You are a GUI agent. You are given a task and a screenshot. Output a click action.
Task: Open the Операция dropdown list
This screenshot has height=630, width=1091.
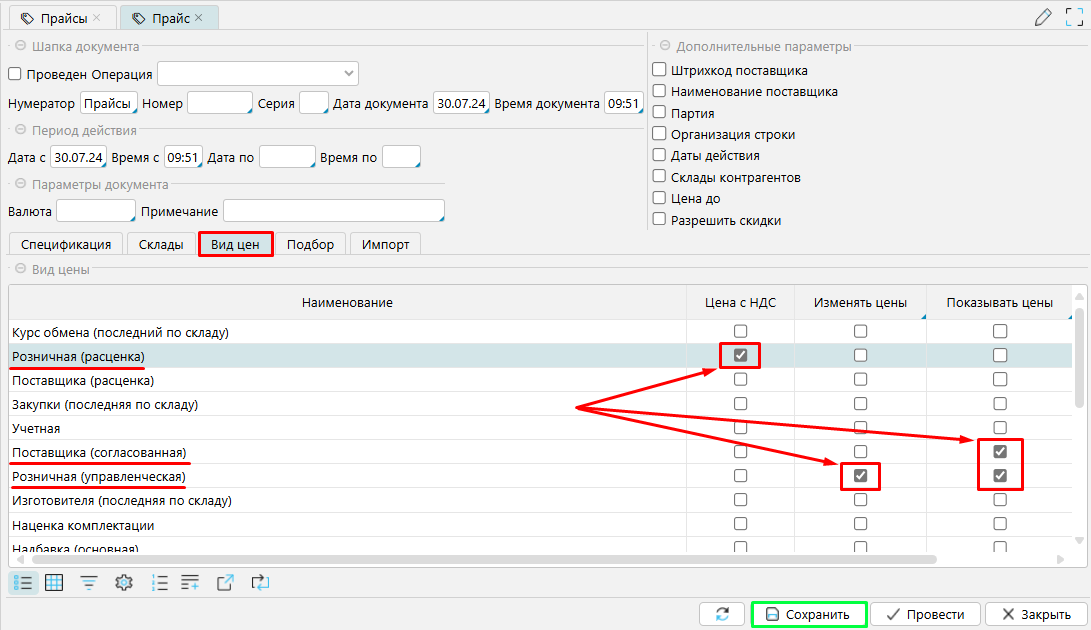(x=349, y=73)
